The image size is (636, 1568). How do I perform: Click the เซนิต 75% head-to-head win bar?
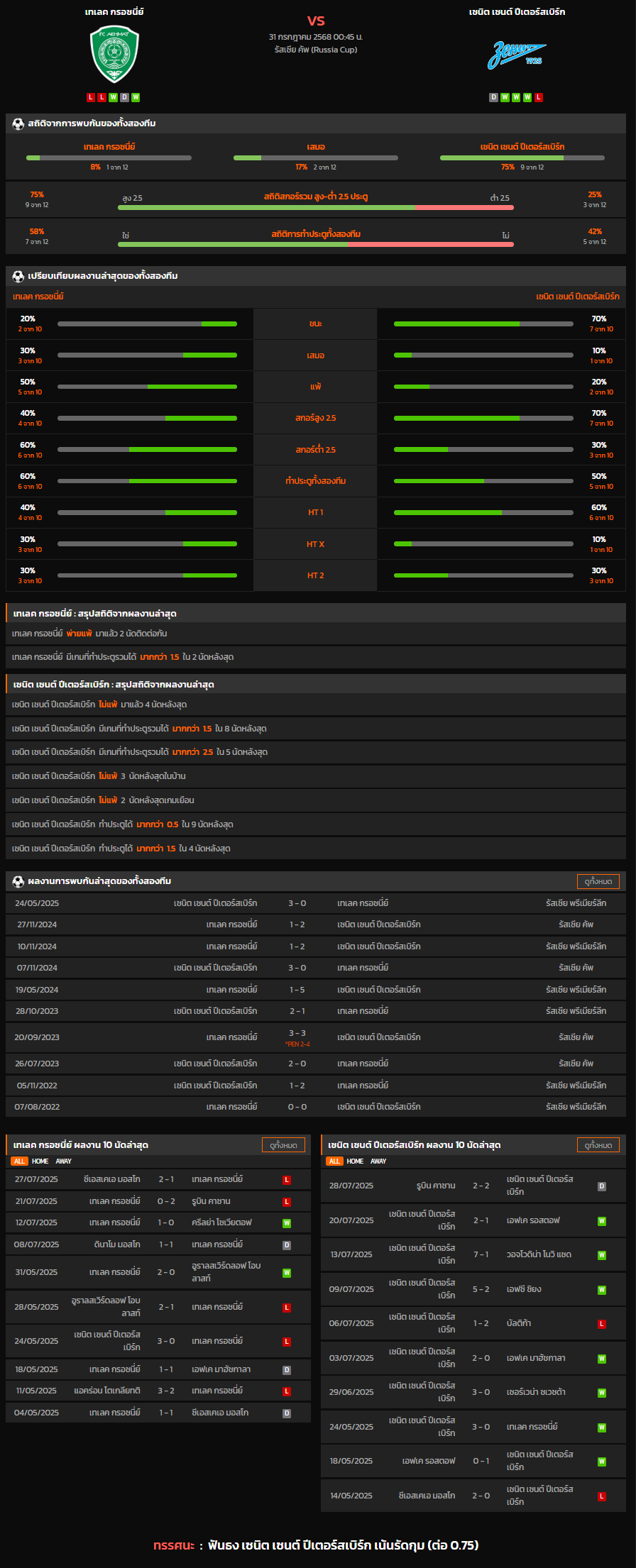click(x=522, y=158)
